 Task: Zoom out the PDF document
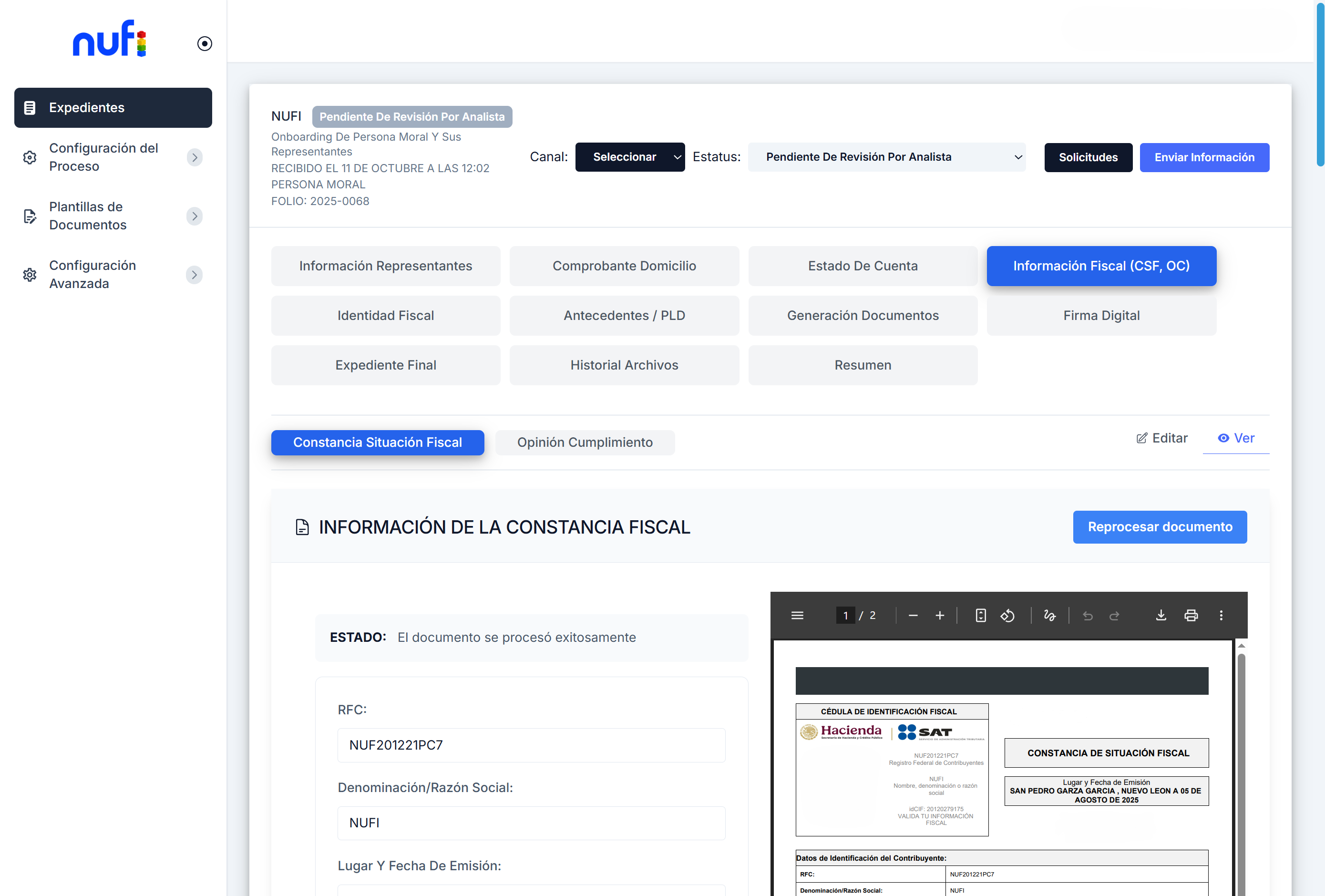(913, 616)
